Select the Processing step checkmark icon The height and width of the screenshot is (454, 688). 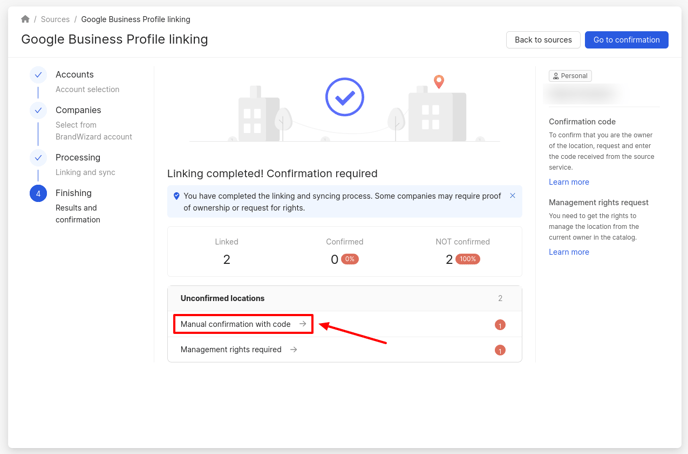38,157
